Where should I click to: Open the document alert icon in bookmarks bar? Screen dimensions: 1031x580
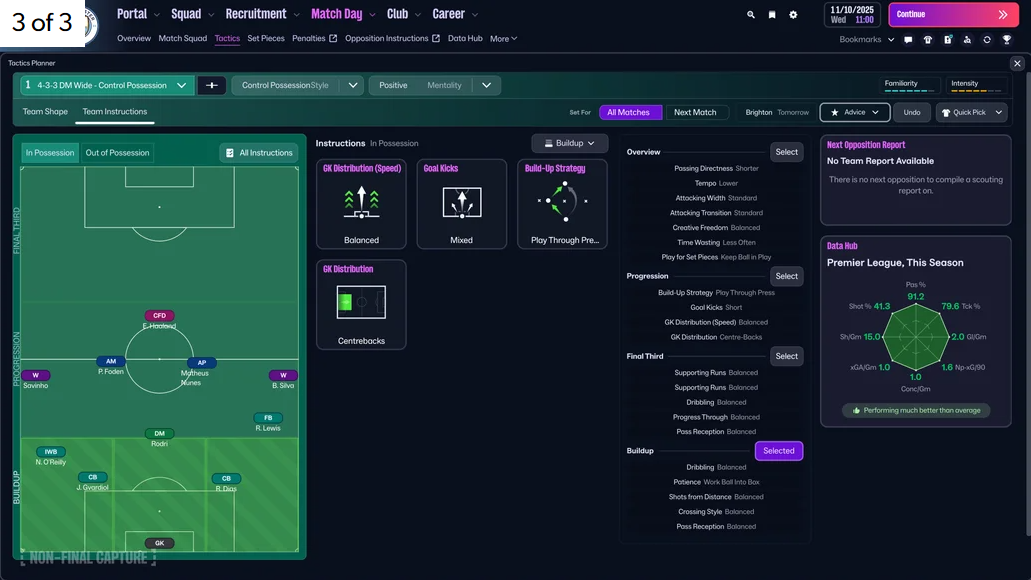(x=947, y=39)
